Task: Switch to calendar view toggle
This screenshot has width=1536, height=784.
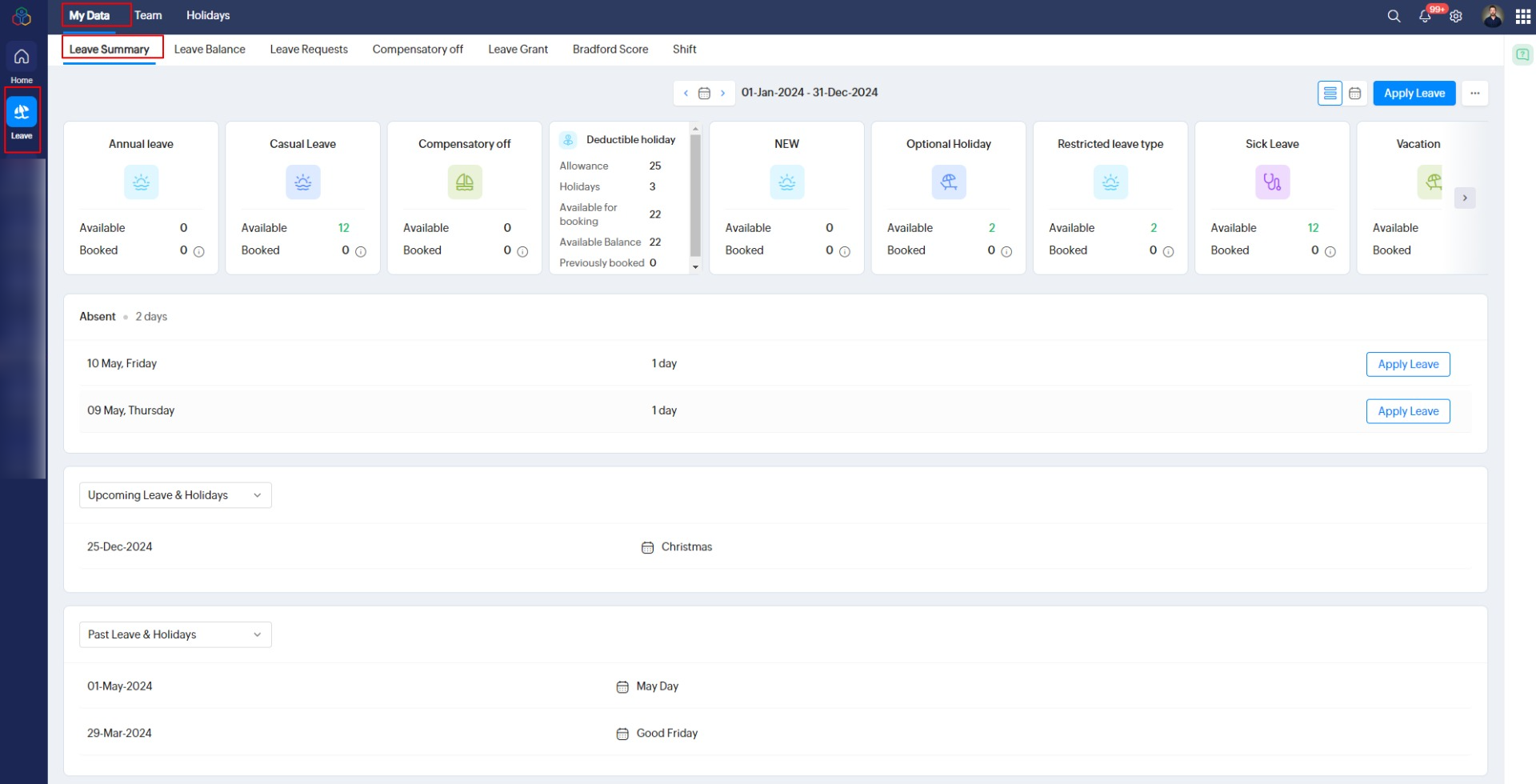Action: (1354, 93)
